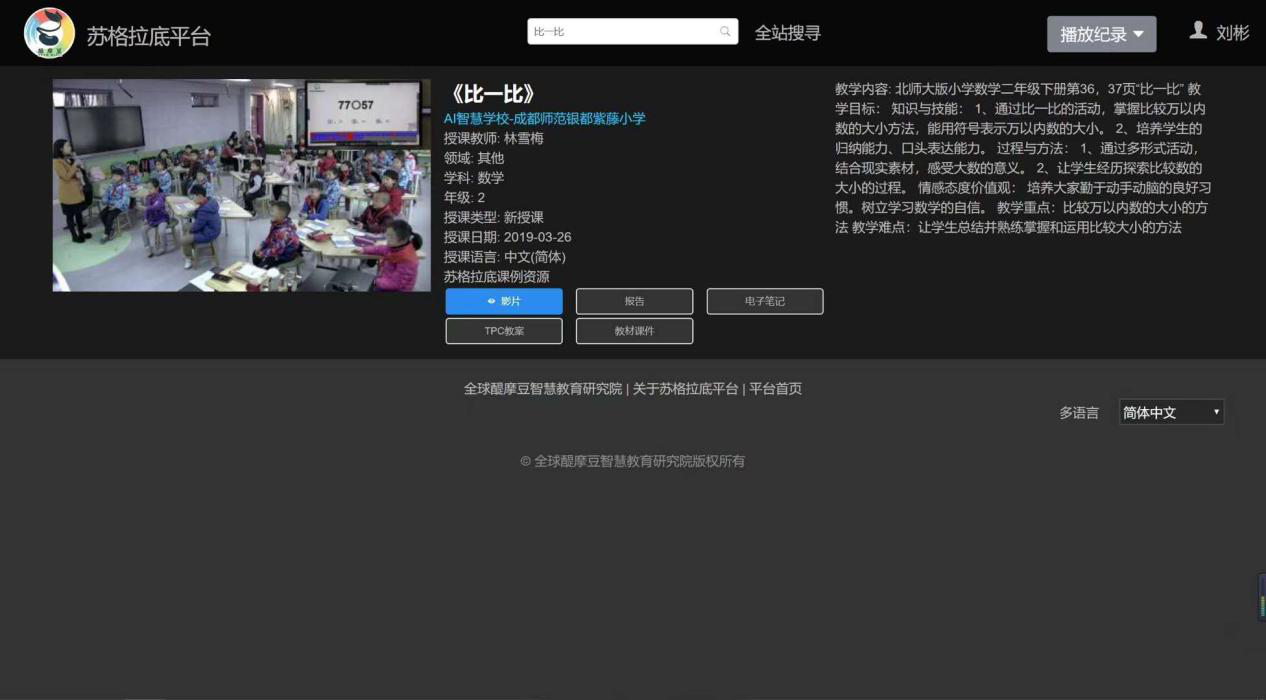Click the 全站搜寻 site-wide search button
1266x700 pixels.
[x=787, y=33]
